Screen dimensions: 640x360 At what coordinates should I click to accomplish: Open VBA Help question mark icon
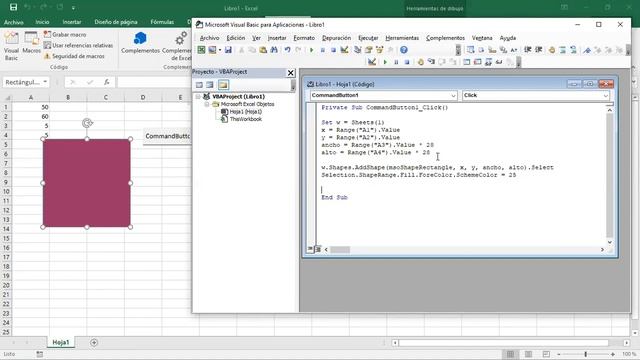[404, 50]
